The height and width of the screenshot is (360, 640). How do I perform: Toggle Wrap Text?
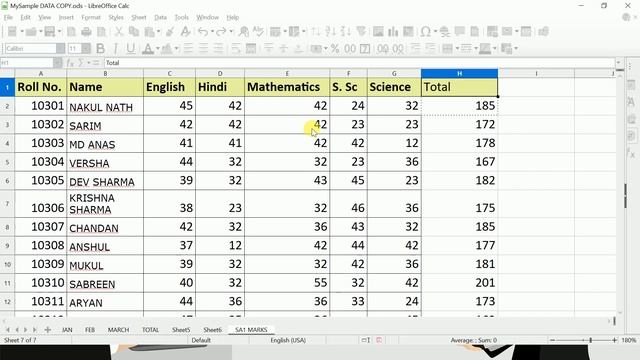236,49
